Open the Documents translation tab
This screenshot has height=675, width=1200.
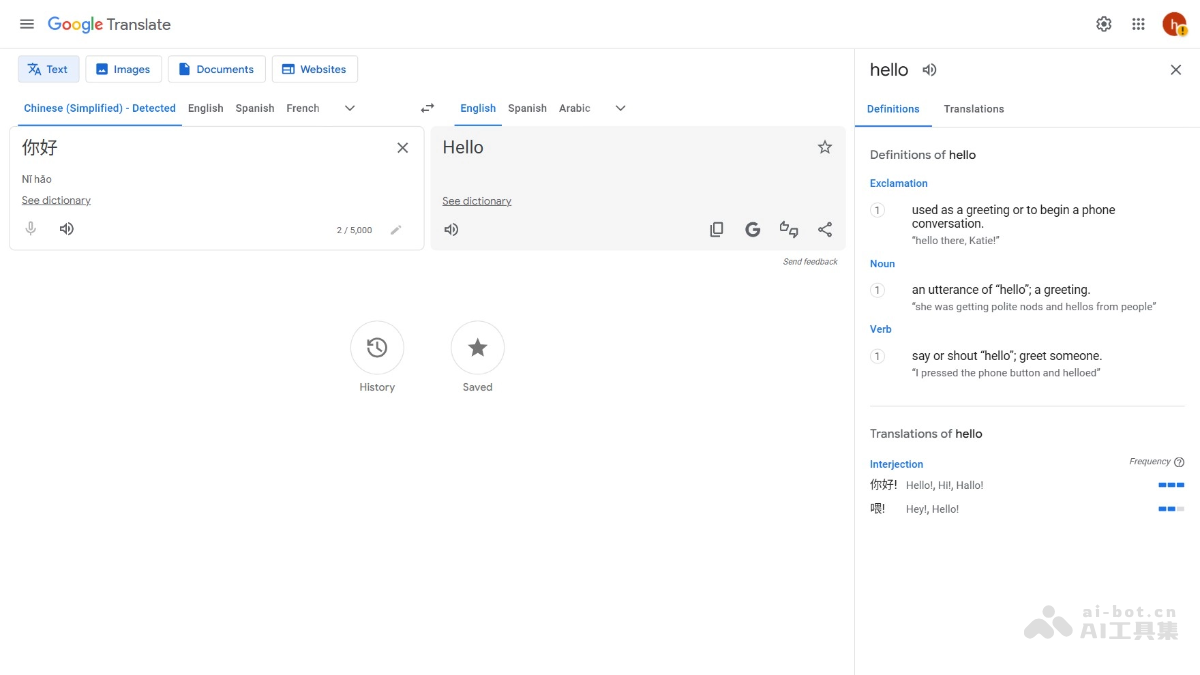click(x=216, y=69)
